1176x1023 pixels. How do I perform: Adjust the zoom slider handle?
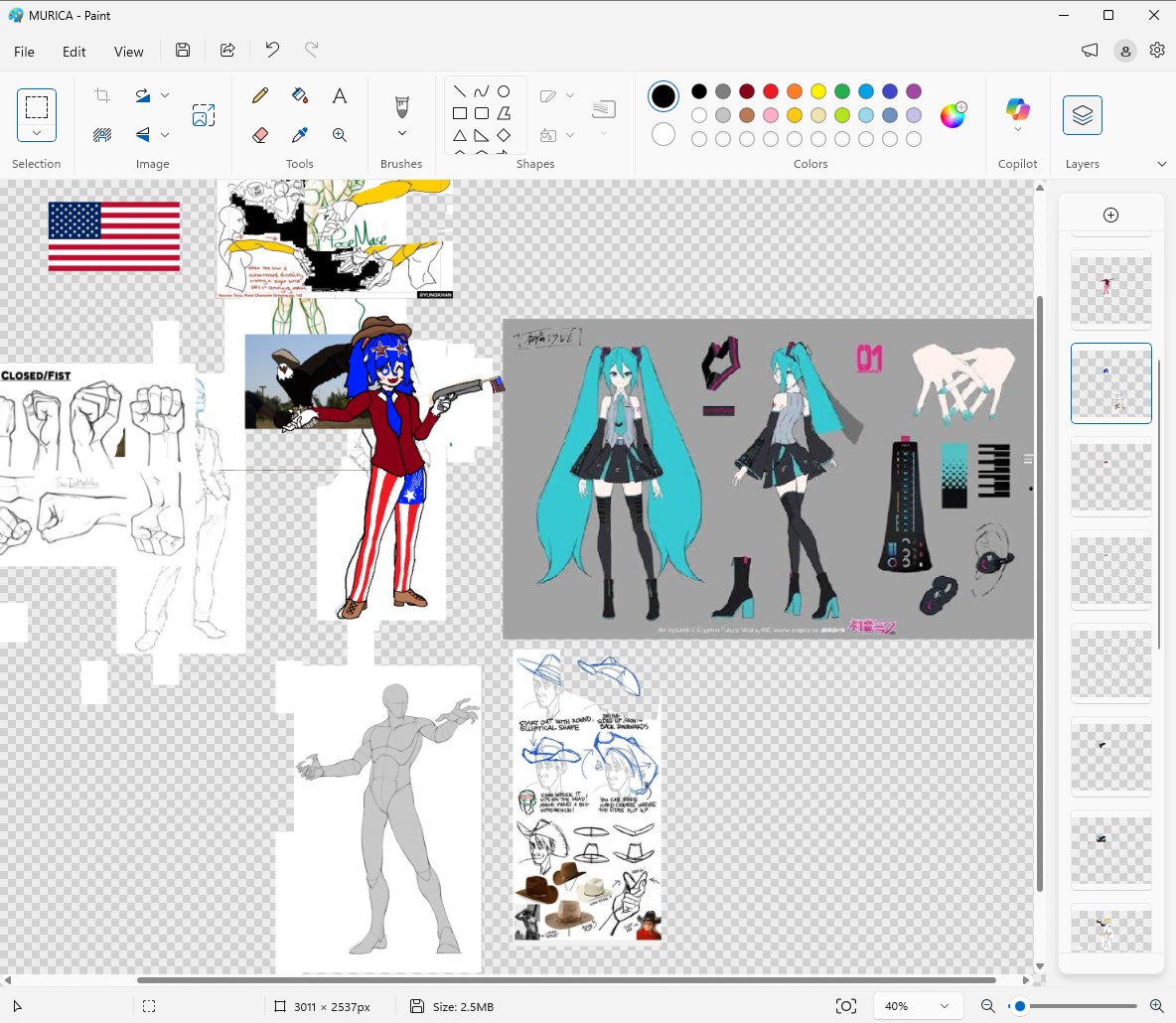1020,1006
